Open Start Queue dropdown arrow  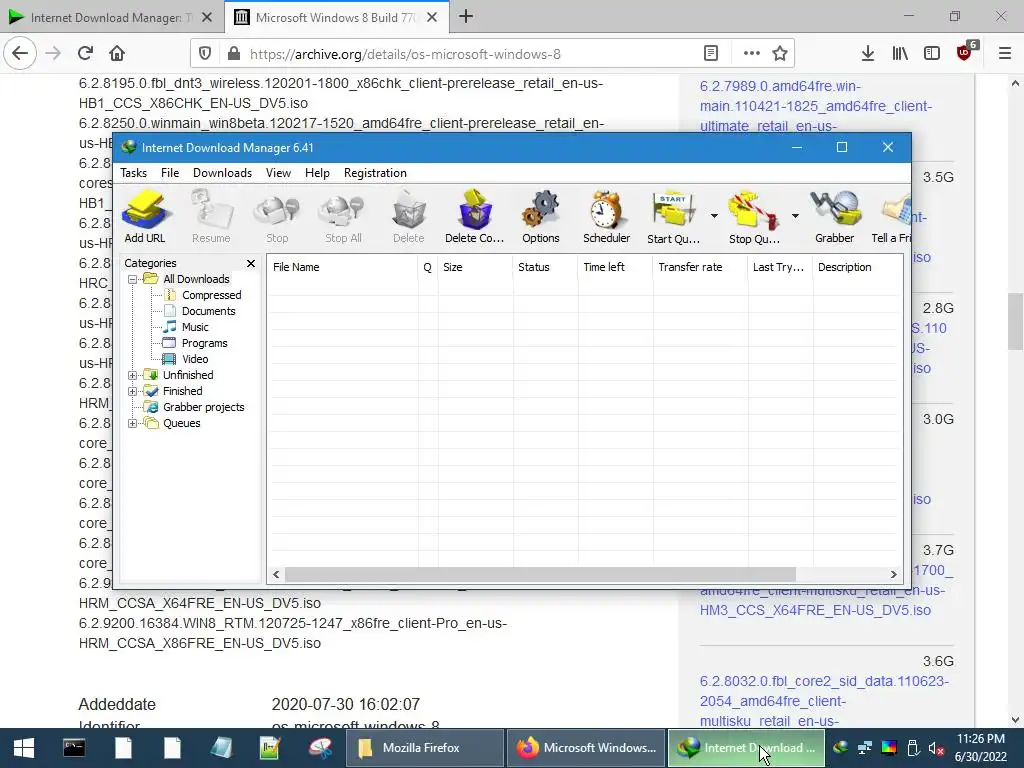point(714,216)
